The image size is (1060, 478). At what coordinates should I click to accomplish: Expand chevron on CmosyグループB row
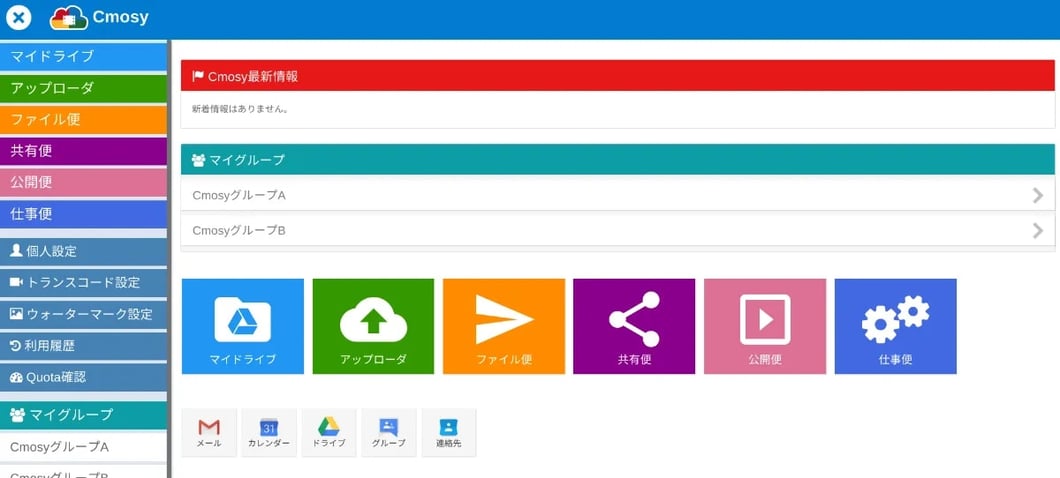(x=1038, y=231)
